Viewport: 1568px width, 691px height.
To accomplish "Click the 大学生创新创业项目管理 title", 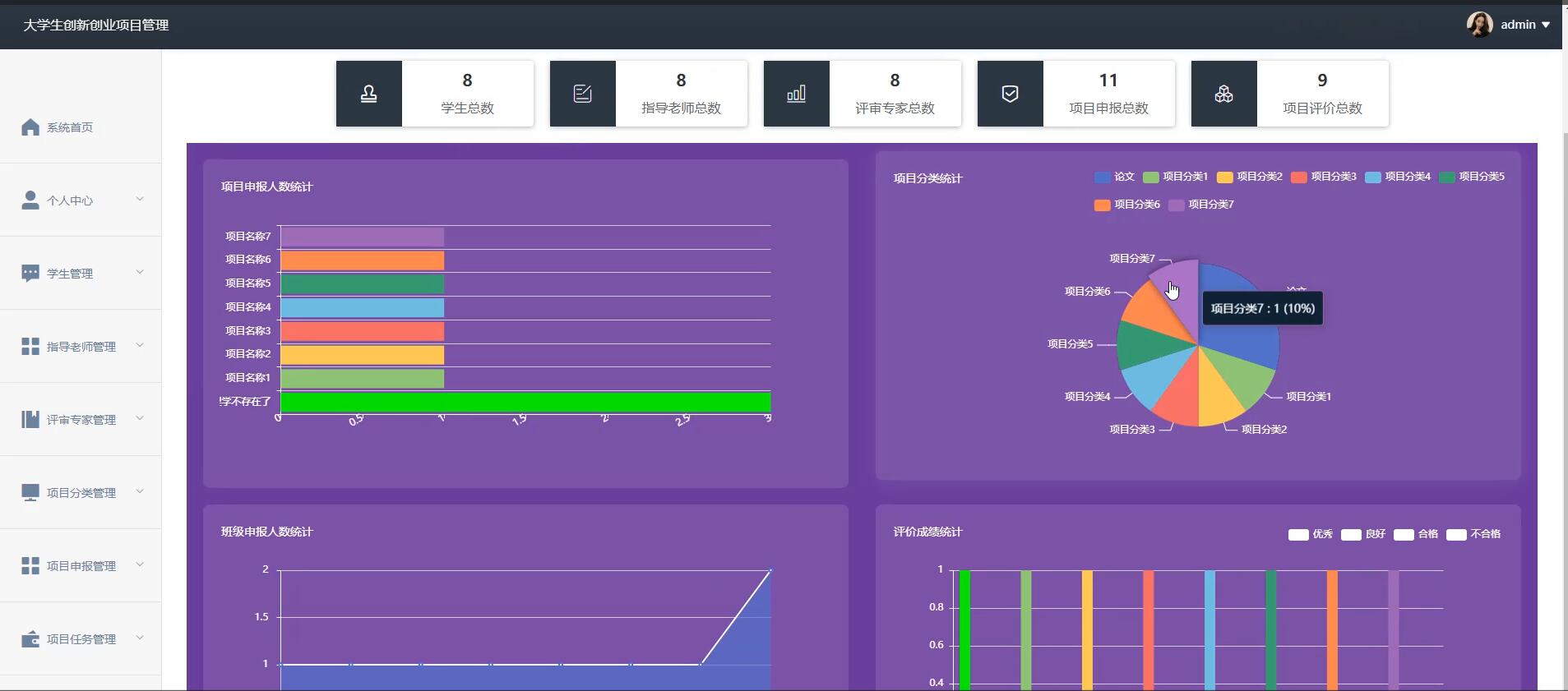I will click(x=96, y=25).
